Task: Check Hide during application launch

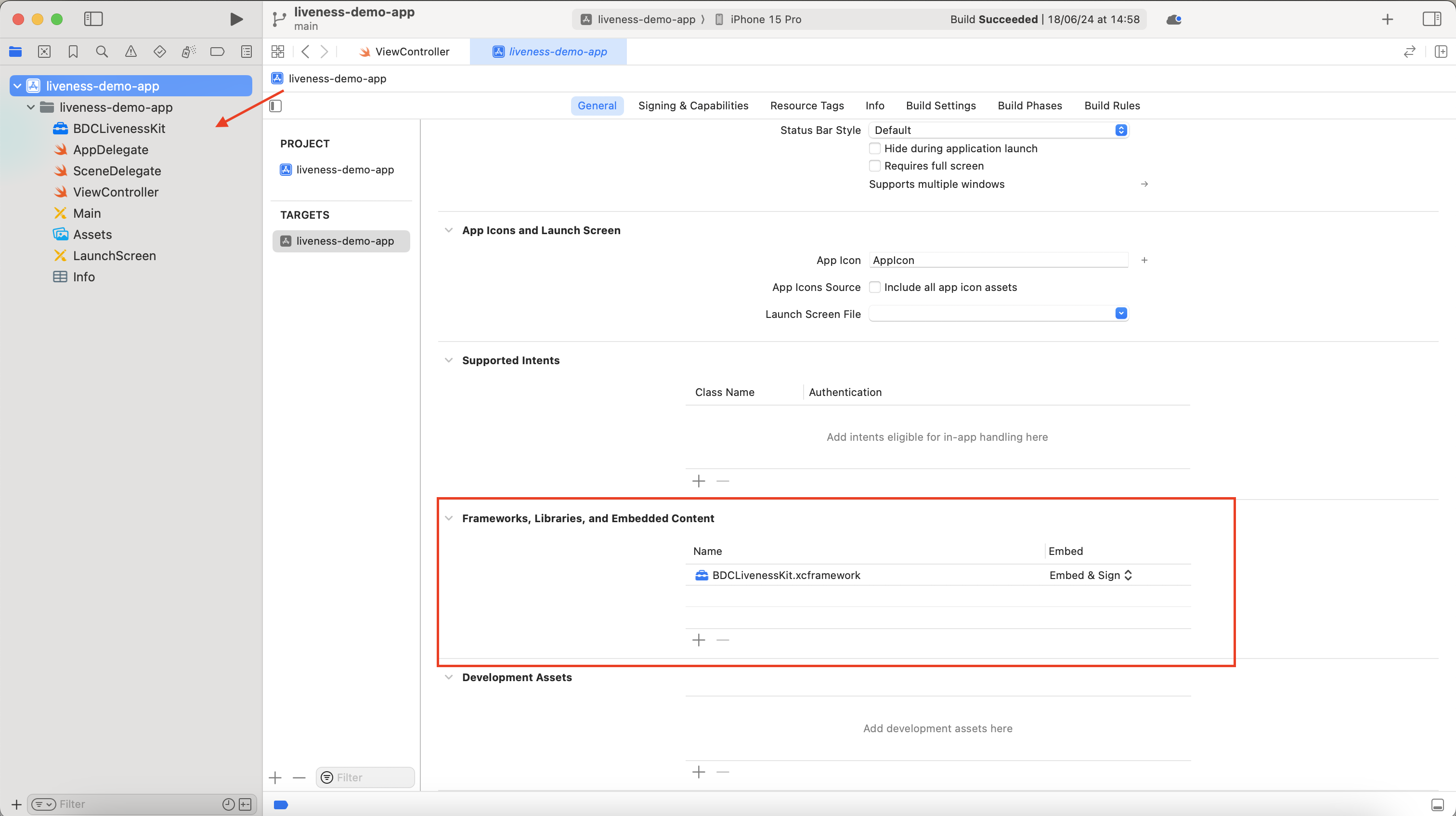Action: pos(874,148)
